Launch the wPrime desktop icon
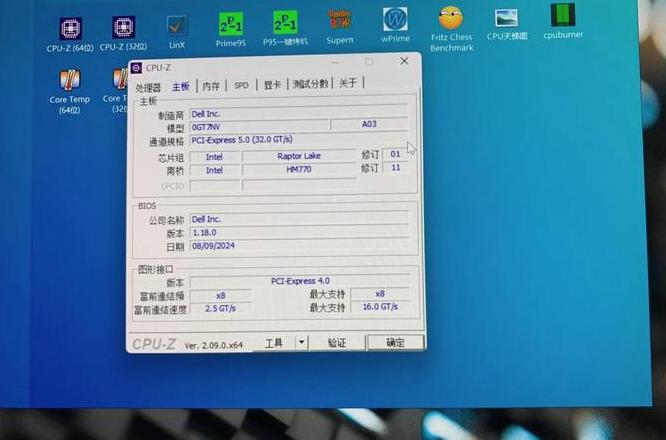Screen dimensions: 666x440 pos(395,25)
